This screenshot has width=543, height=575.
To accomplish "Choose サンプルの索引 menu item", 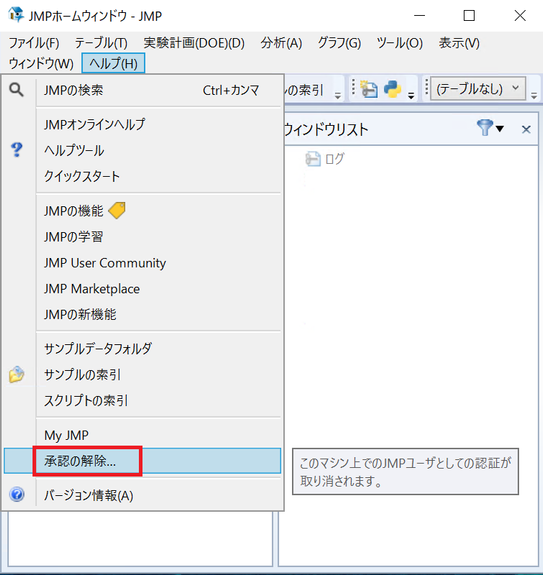I will point(142,375).
